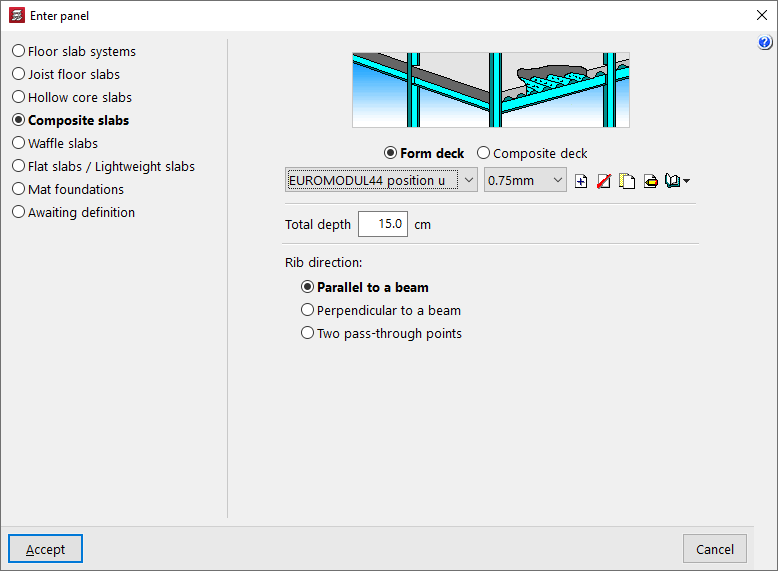Click the copy deck sheet icon
The width and height of the screenshot is (778, 571).
[627, 181]
